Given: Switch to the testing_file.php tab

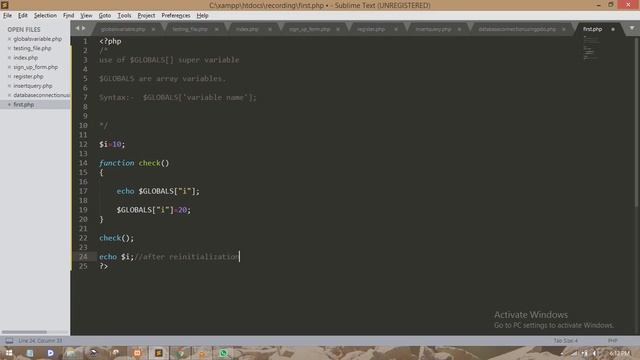Looking at the screenshot, I should click(190, 29).
